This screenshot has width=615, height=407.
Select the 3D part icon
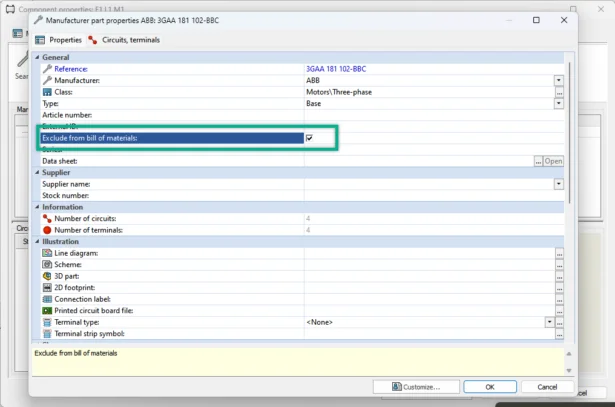(47, 276)
